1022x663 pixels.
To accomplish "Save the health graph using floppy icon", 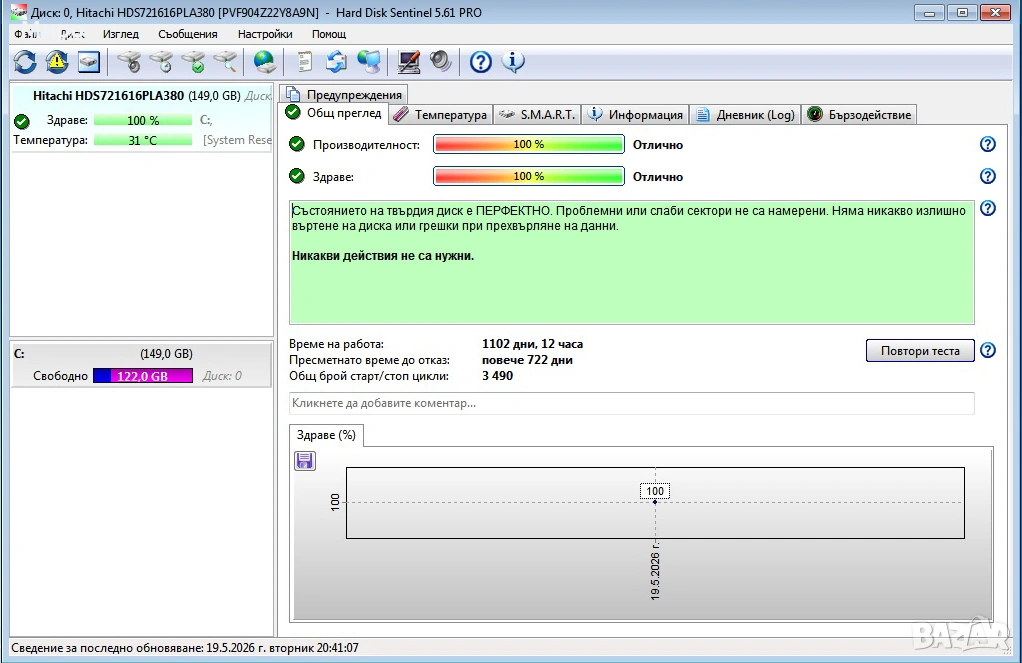I will 304,461.
